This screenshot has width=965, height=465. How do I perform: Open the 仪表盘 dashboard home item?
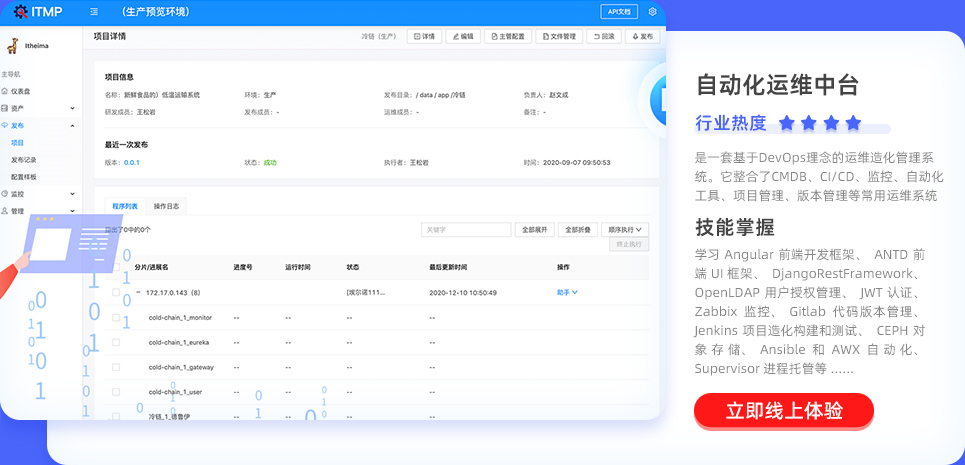[20, 91]
